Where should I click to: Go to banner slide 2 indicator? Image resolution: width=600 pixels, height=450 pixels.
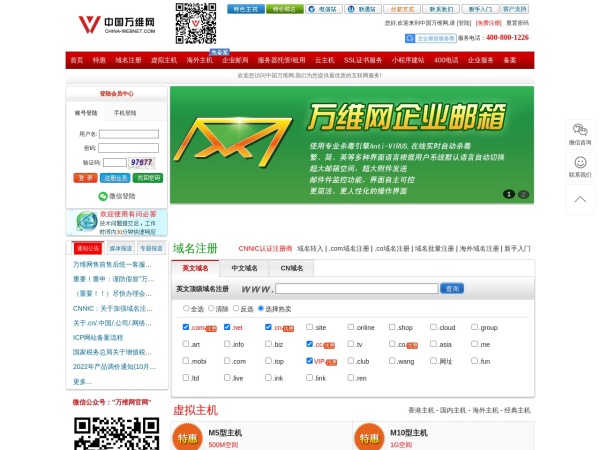[x=523, y=194]
